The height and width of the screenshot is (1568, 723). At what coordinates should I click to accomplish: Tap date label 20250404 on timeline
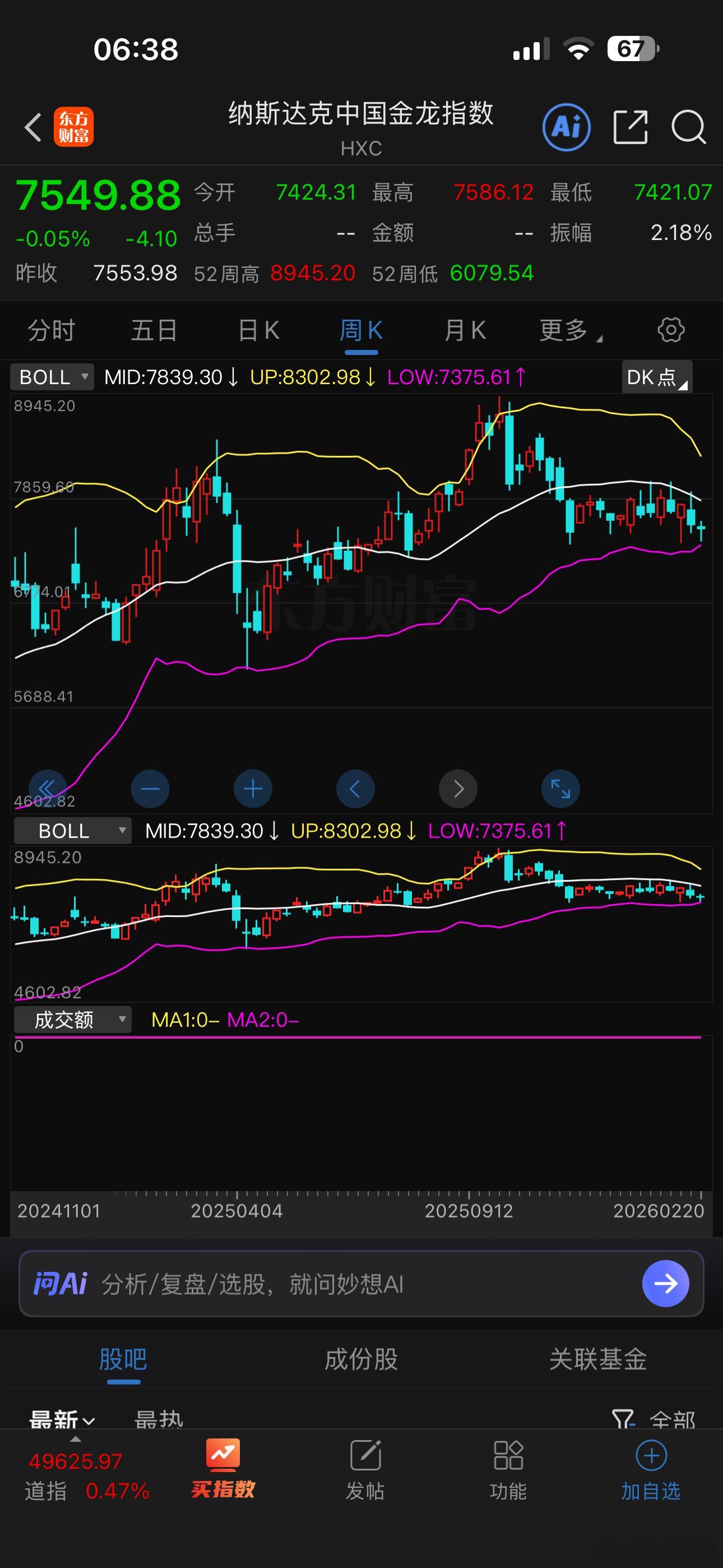[x=237, y=1211]
